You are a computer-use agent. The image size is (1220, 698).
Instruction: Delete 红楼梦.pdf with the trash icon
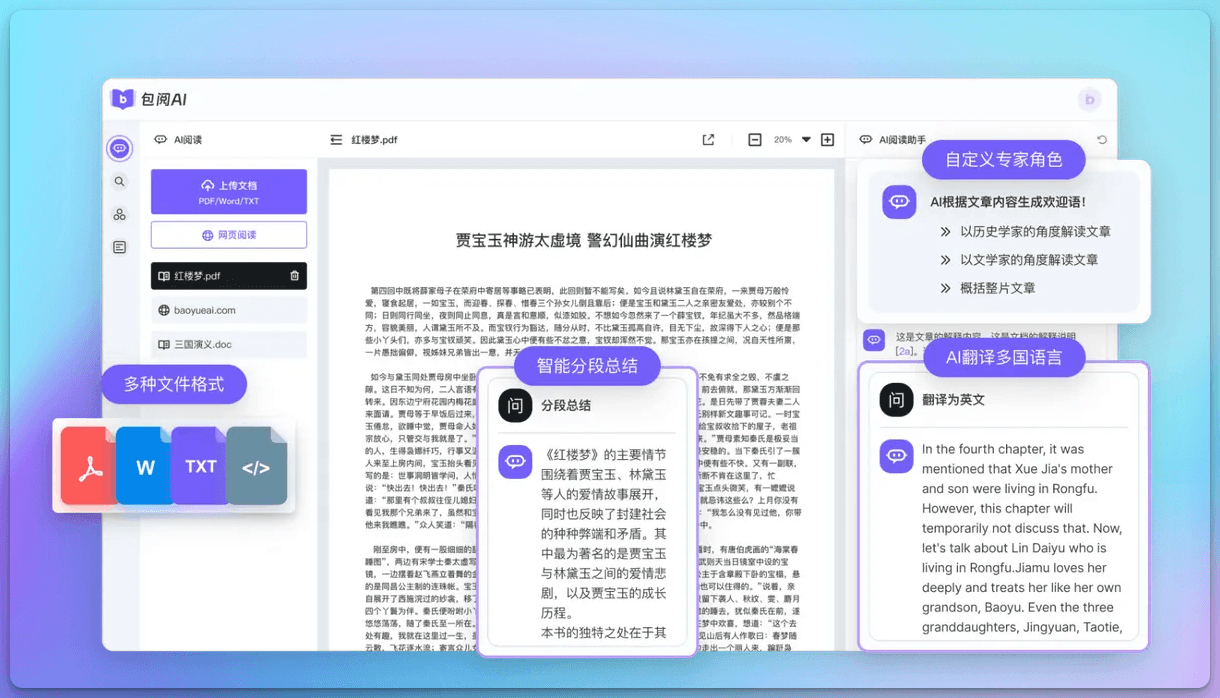point(294,276)
